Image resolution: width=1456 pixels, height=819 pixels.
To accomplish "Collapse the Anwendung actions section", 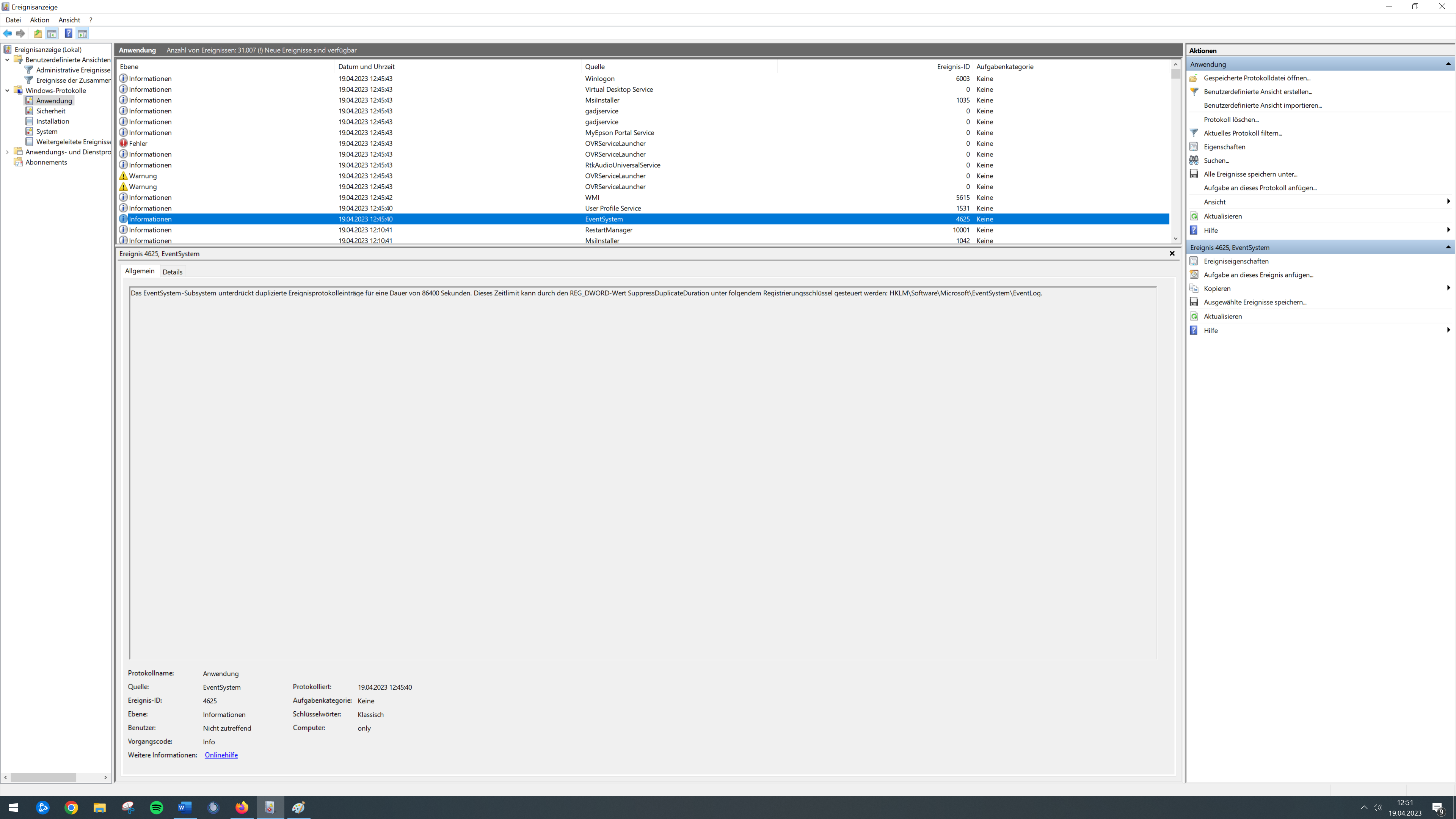I will click(1448, 64).
